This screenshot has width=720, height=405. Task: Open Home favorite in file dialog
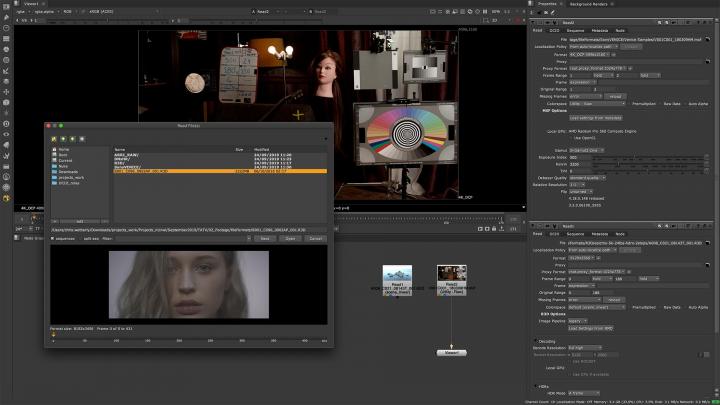pyautogui.click(x=64, y=150)
